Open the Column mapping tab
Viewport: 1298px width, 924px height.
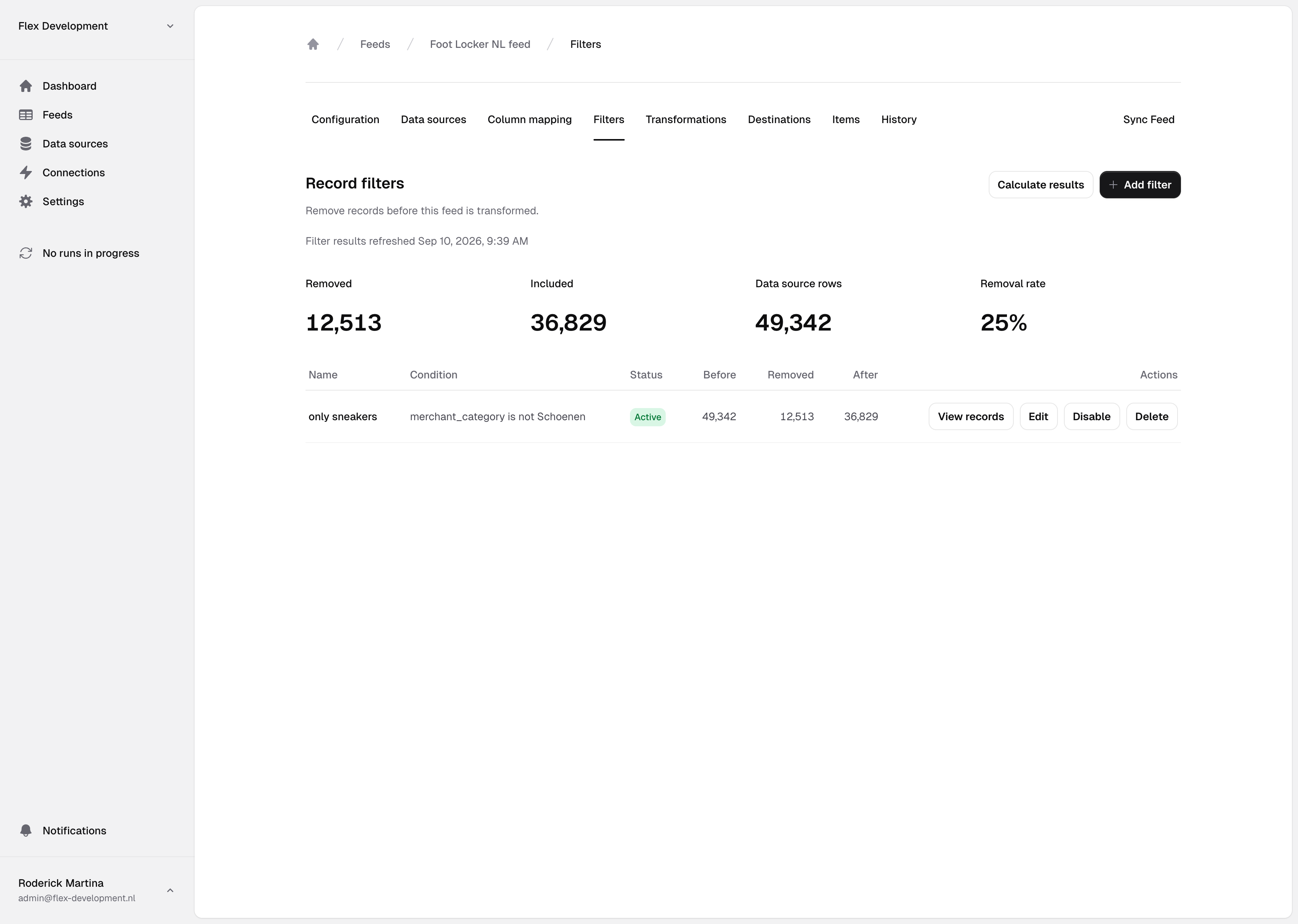click(529, 119)
